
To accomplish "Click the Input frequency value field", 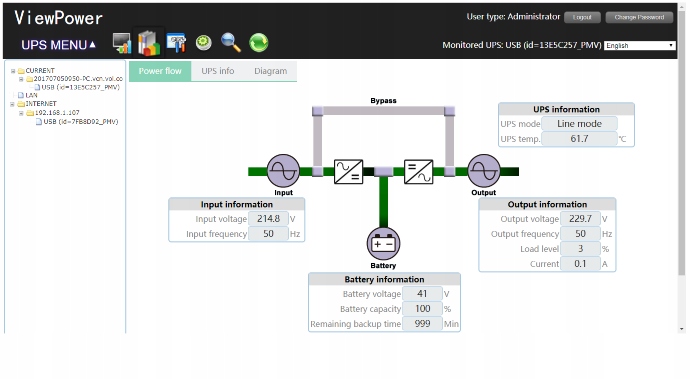I will tap(268, 234).
